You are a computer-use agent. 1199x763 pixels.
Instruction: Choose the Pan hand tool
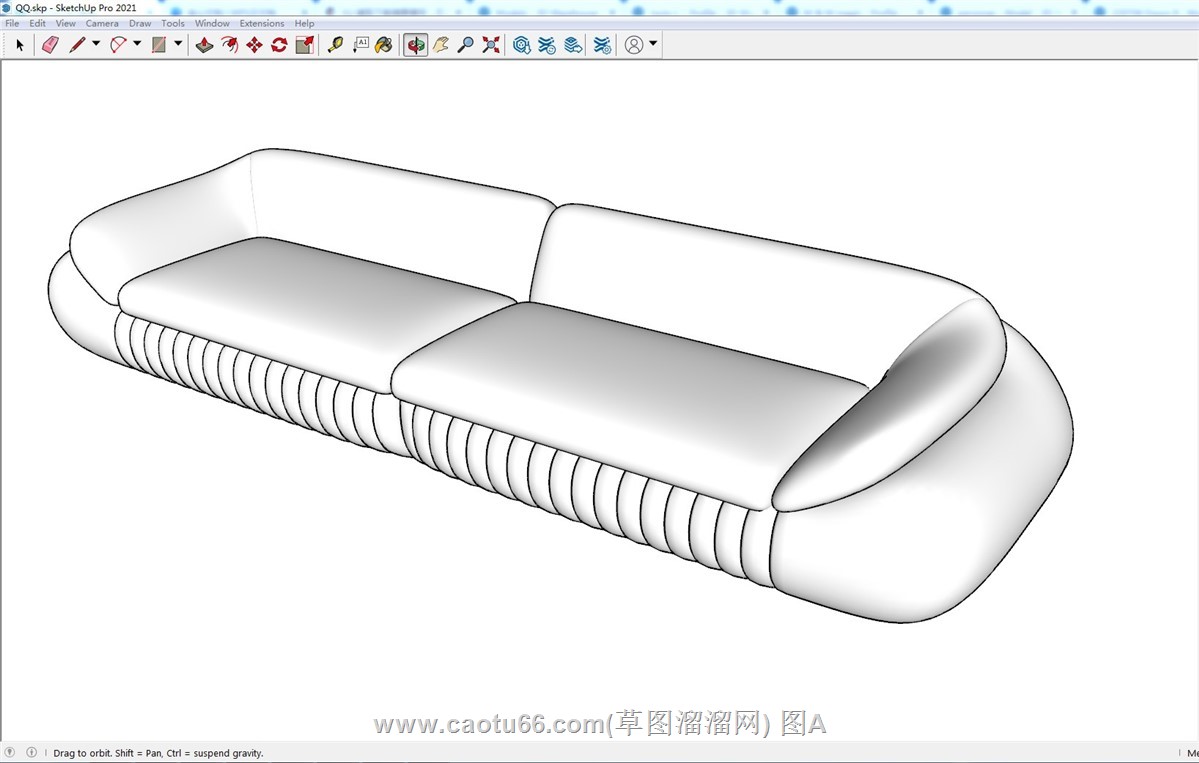tap(440, 45)
